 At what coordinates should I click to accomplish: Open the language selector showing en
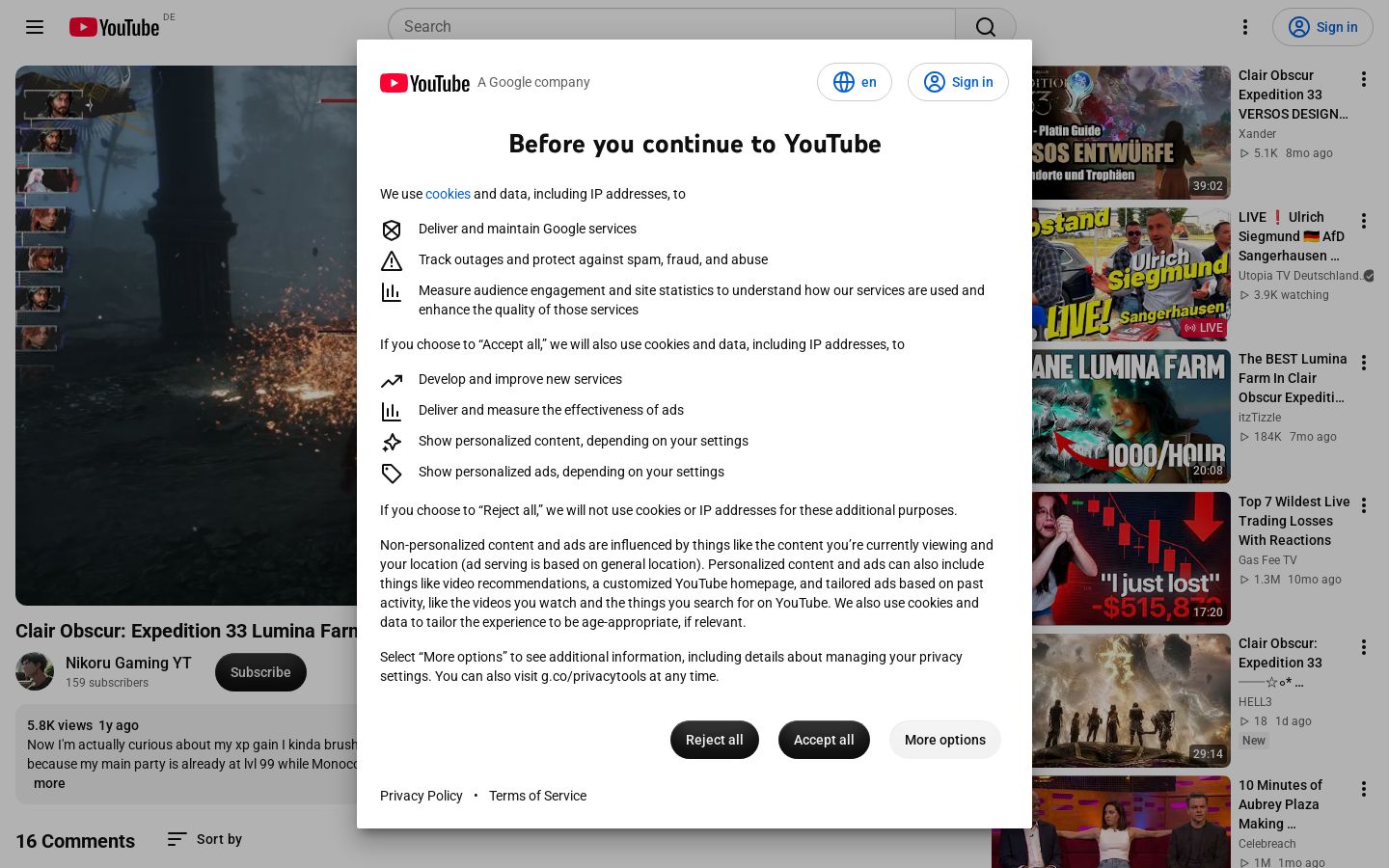[855, 82]
